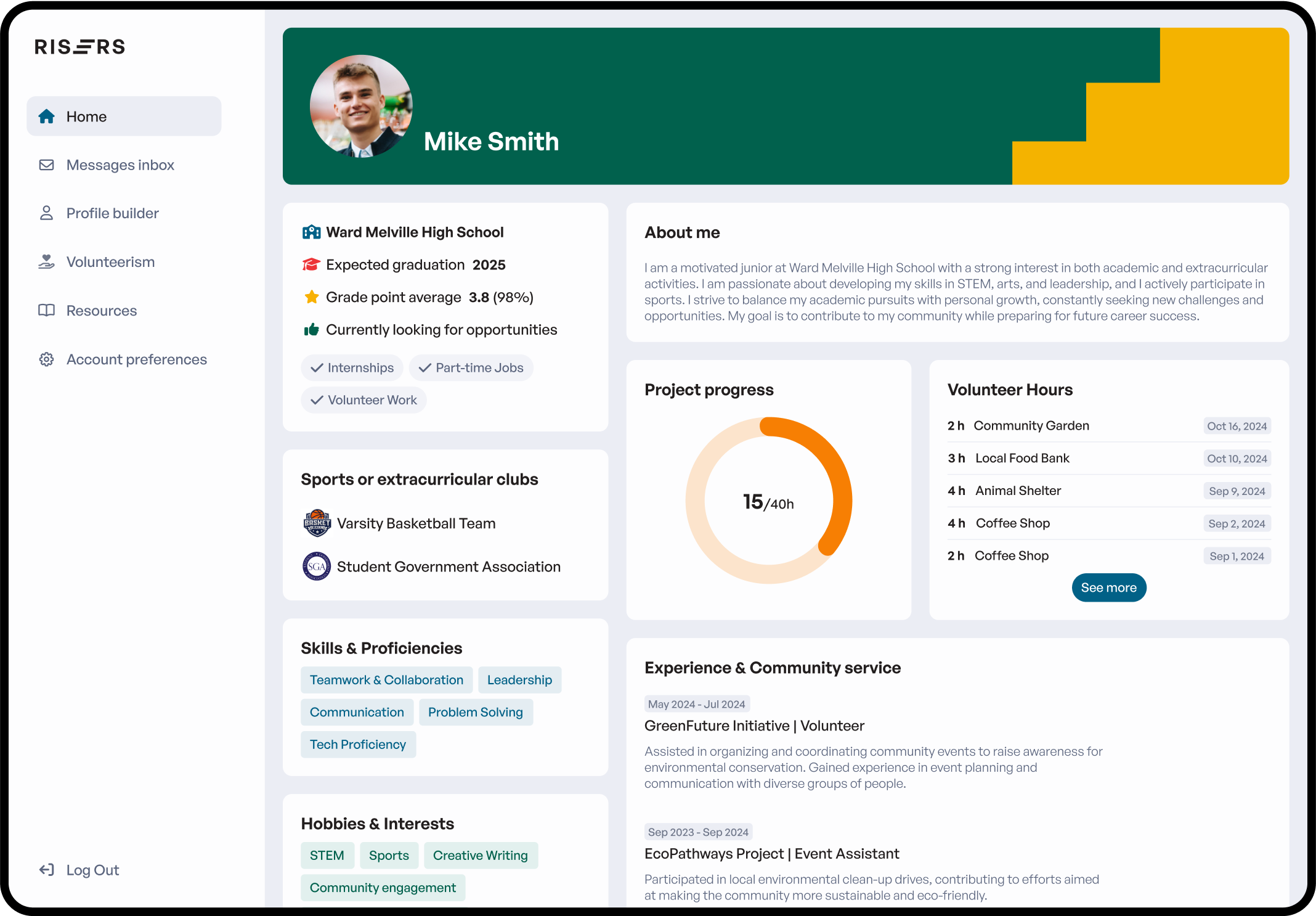The width and height of the screenshot is (1316, 916).
Task: Expand more volunteer hours with See more
Action: pos(1108,587)
